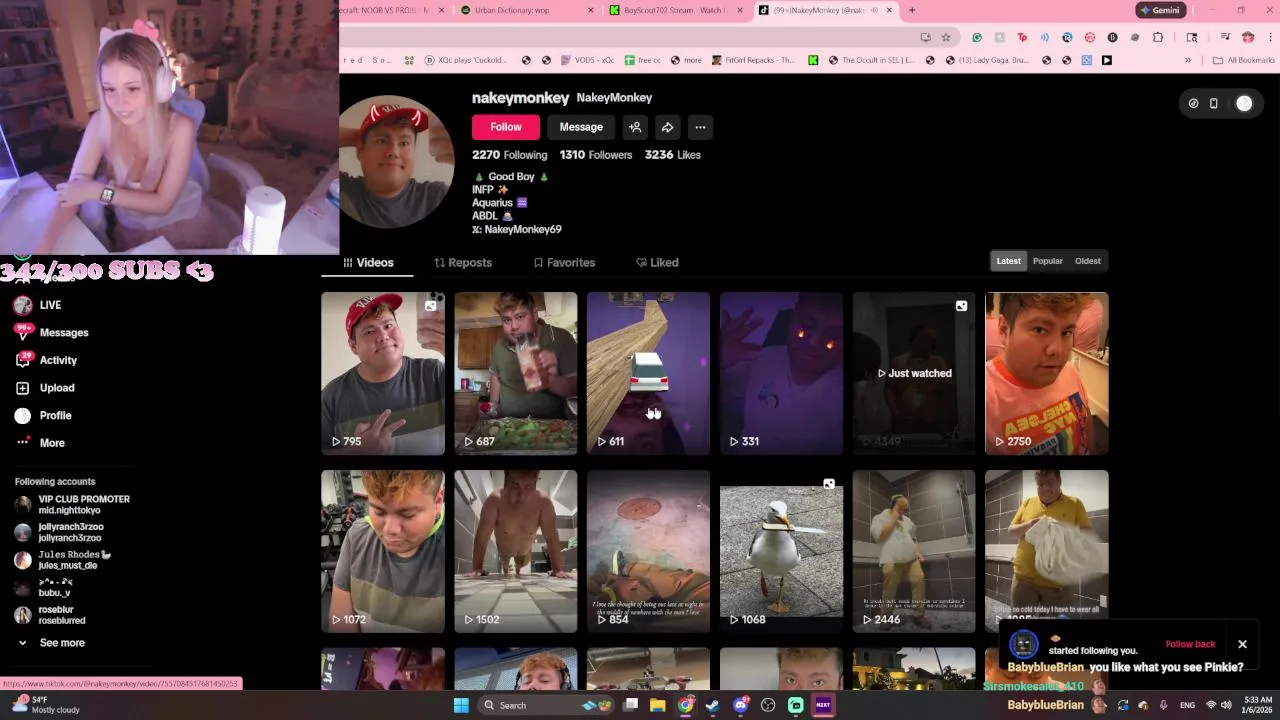Screen dimensions: 1280x720
Task: Open volume control in system tray
Action: pos(1226,705)
